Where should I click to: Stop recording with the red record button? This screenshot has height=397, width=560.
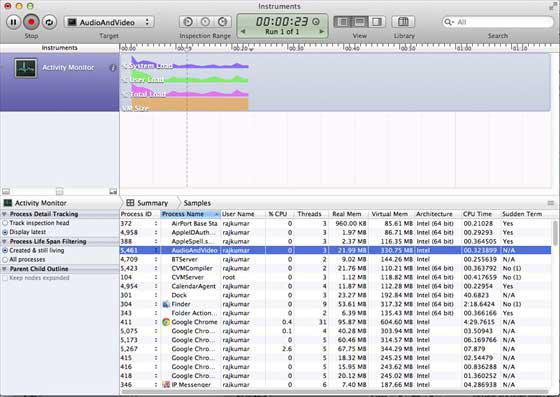(31, 22)
